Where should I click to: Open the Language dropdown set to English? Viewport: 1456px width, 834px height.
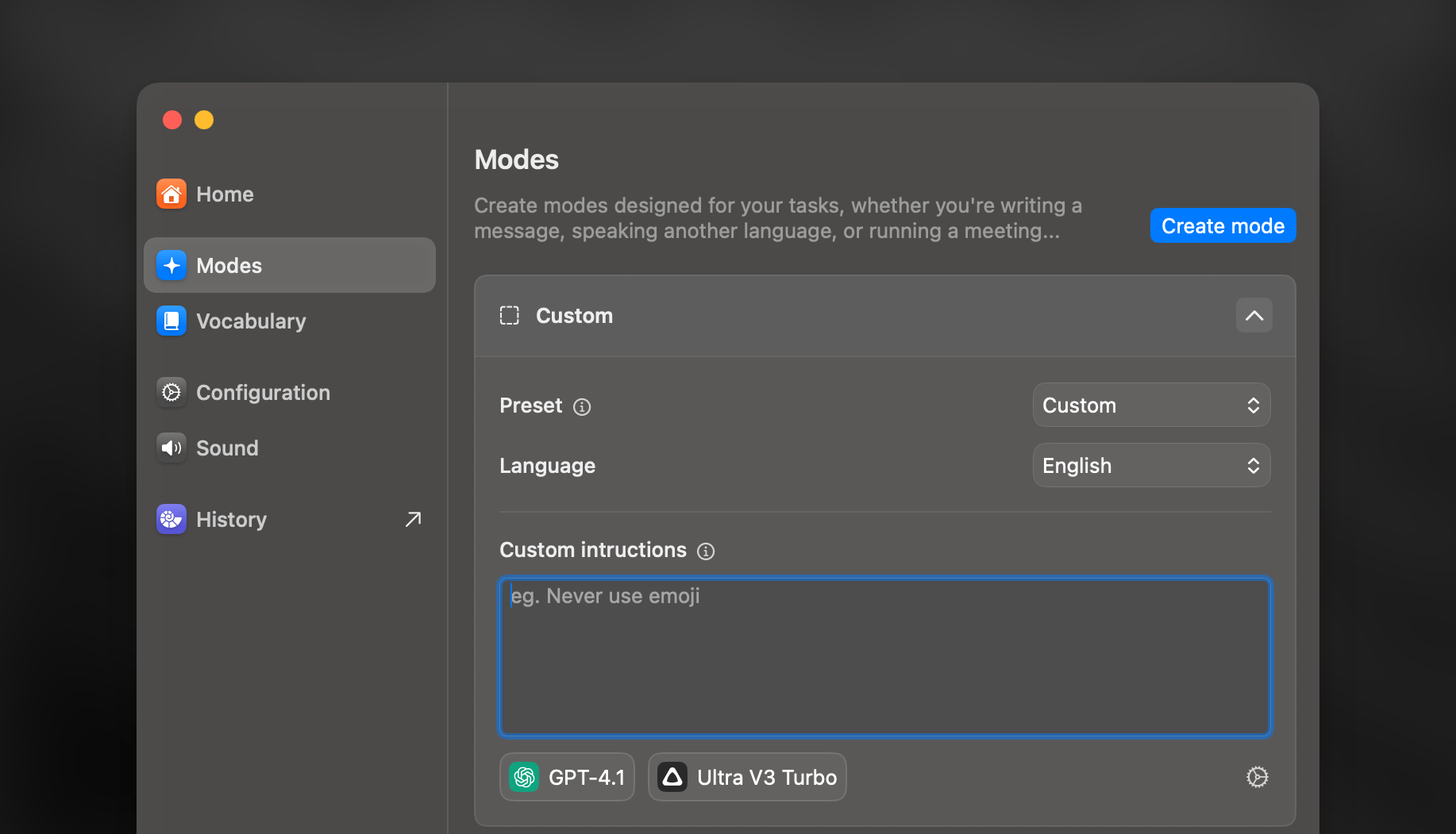coord(1151,466)
